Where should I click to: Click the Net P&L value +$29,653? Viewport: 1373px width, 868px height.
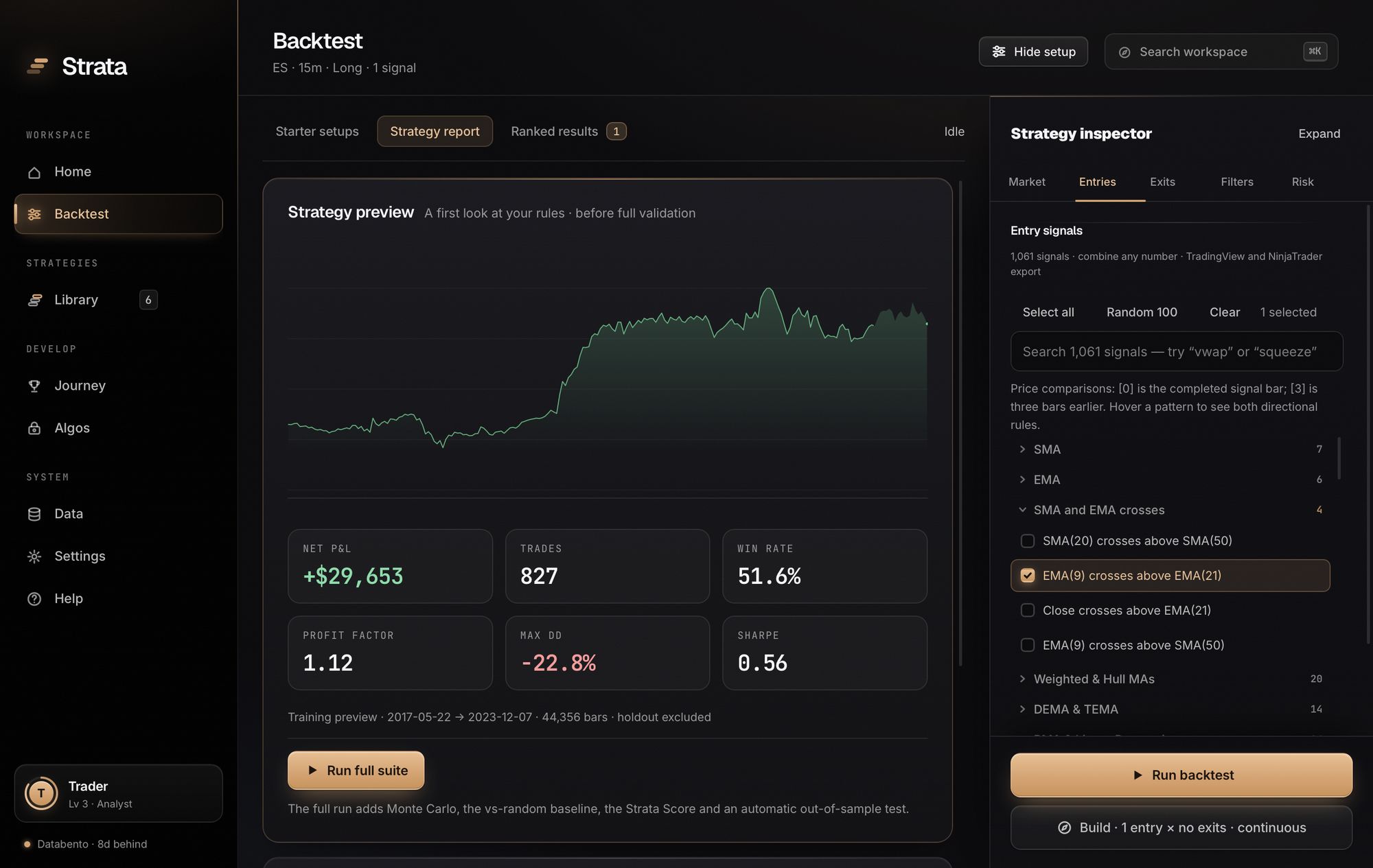353,576
